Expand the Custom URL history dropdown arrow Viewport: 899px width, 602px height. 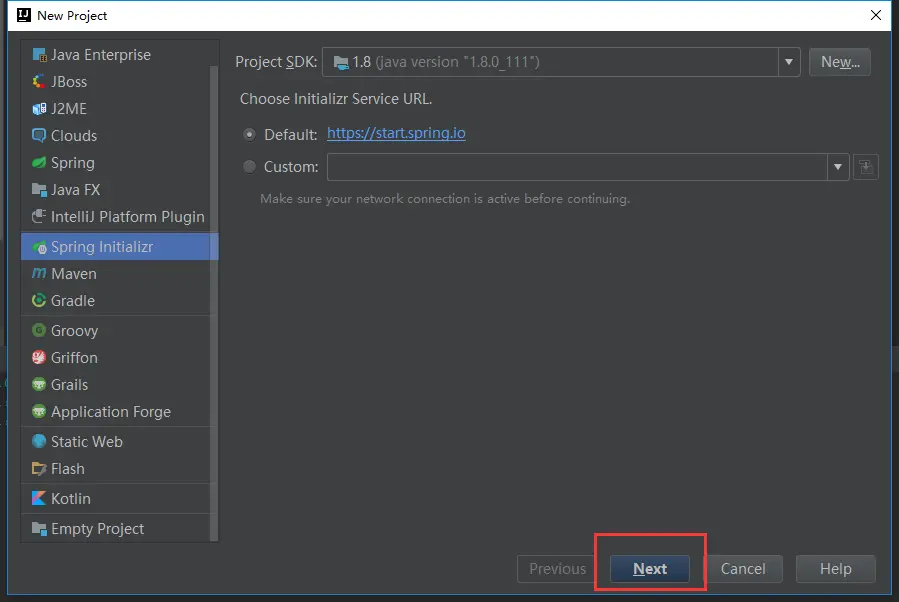point(838,167)
